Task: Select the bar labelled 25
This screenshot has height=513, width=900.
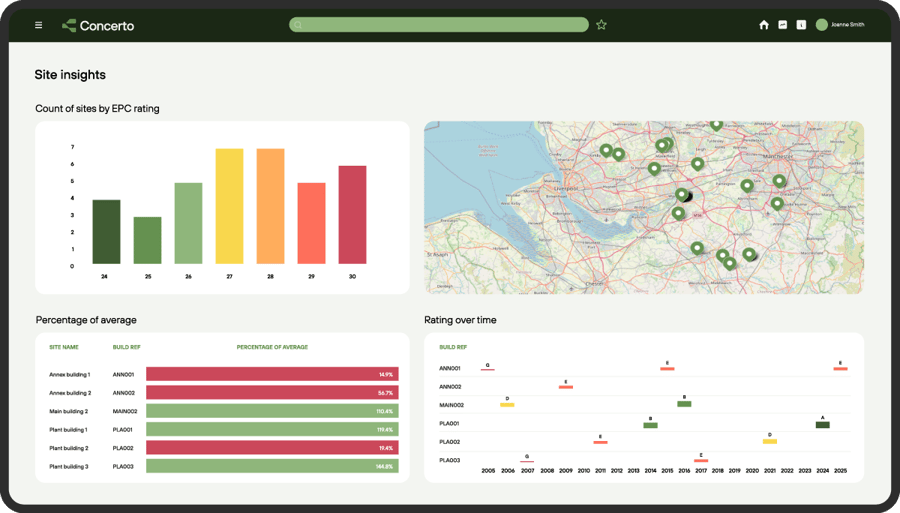Action: [148, 240]
